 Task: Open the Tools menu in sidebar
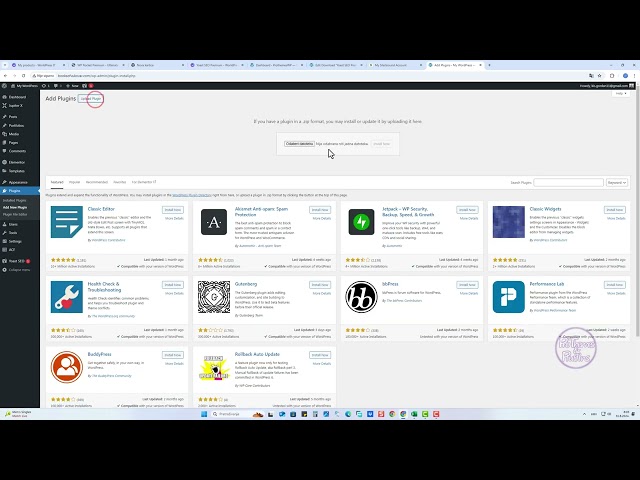click(13, 233)
